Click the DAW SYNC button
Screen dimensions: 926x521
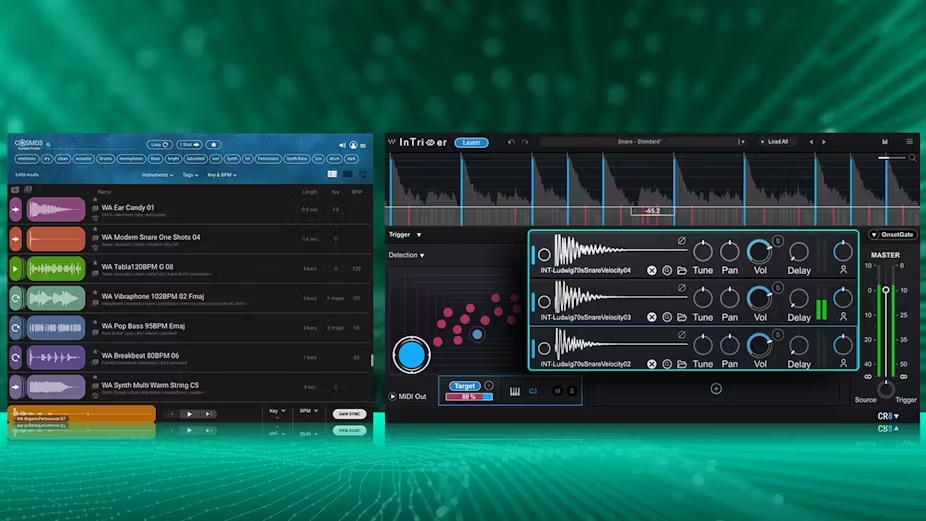click(349, 413)
